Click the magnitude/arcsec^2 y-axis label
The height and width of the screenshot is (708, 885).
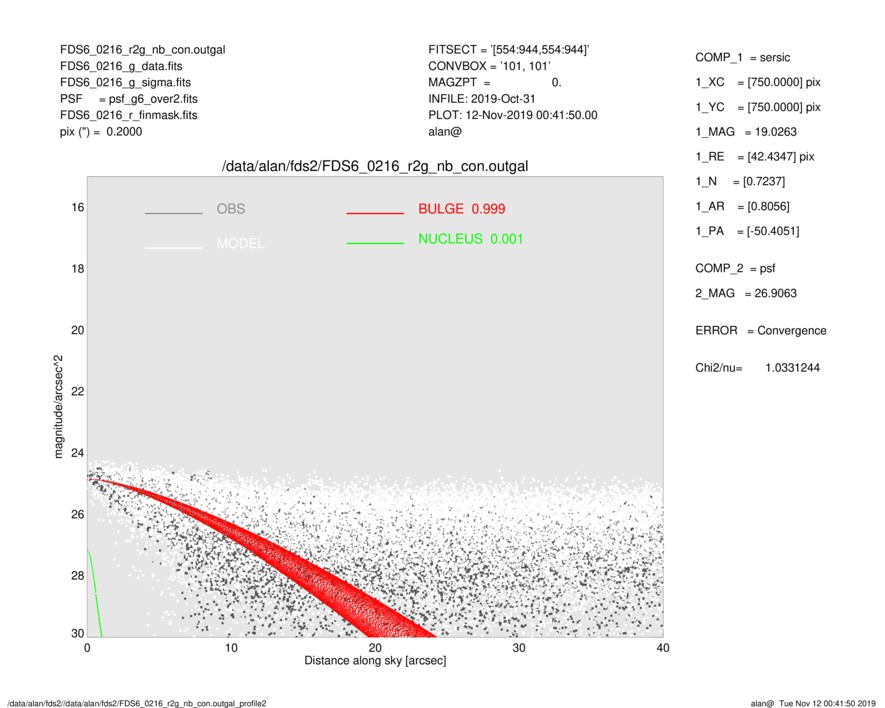click(x=59, y=407)
